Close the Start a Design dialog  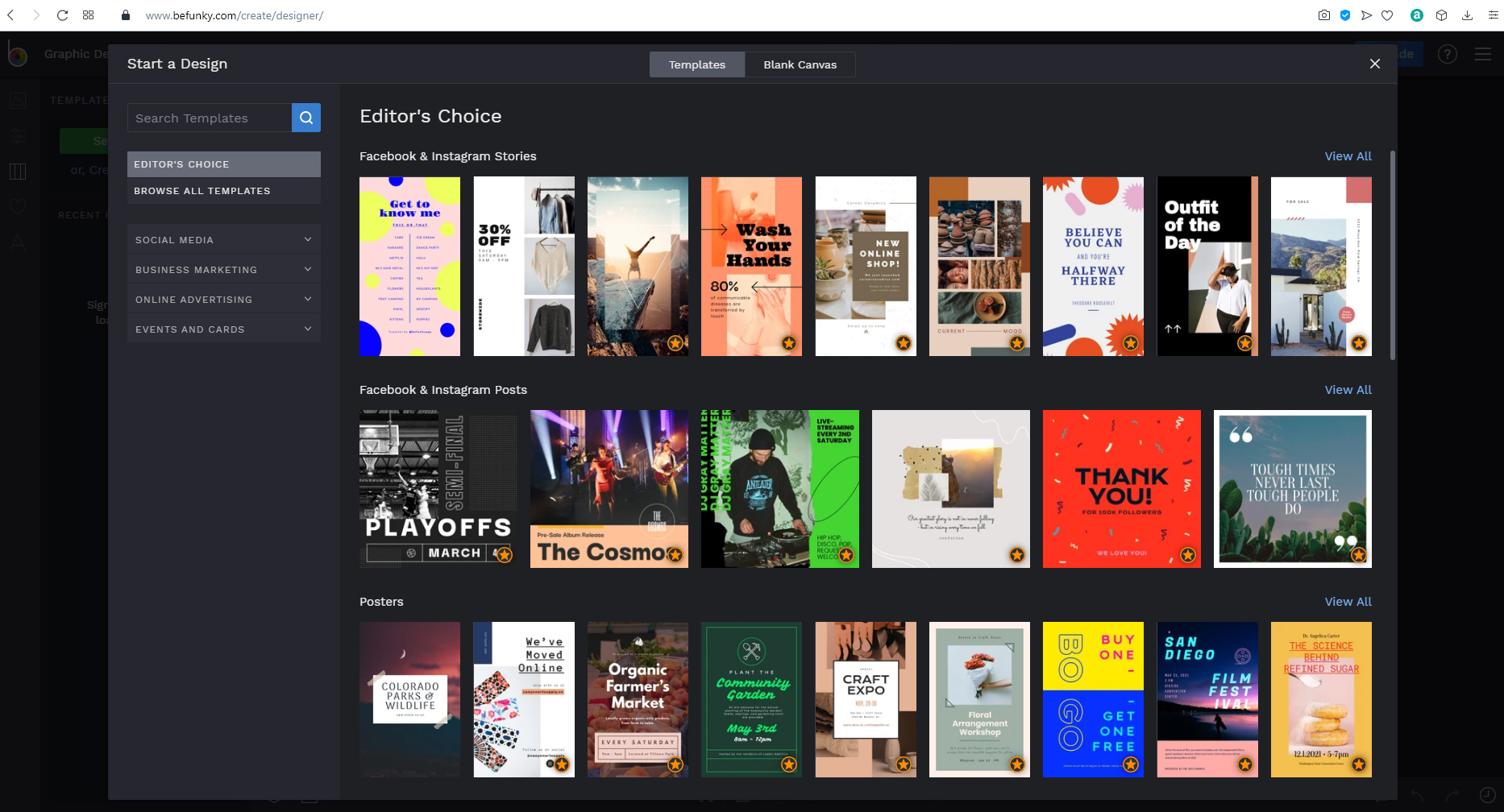click(x=1375, y=64)
